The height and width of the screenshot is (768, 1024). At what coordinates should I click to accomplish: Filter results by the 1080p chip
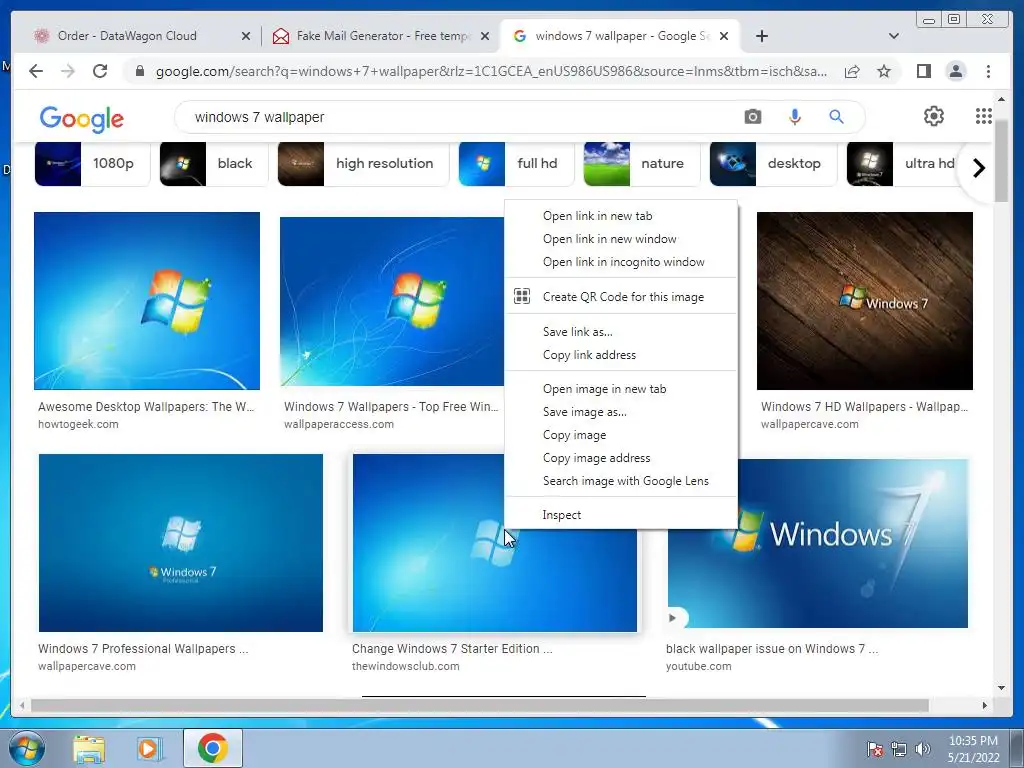pyautogui.click(x=92, y=163)
